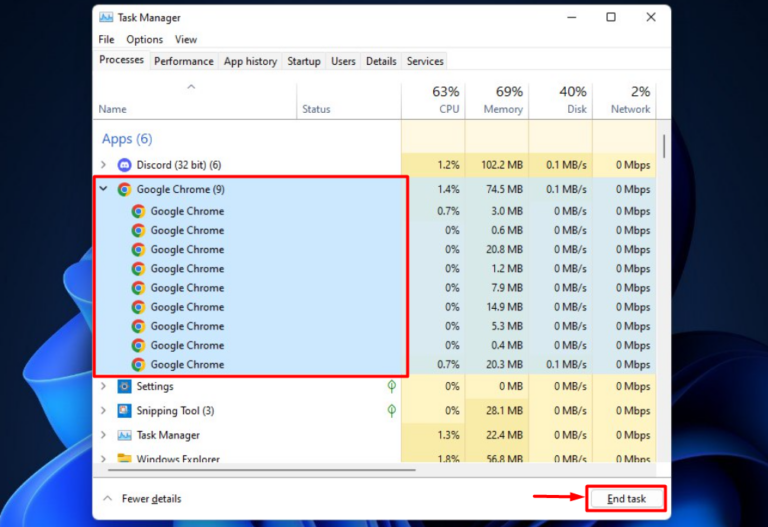
Task: Switch to the Performance tab
Action: pyautogui.click(x=184, y=61)
